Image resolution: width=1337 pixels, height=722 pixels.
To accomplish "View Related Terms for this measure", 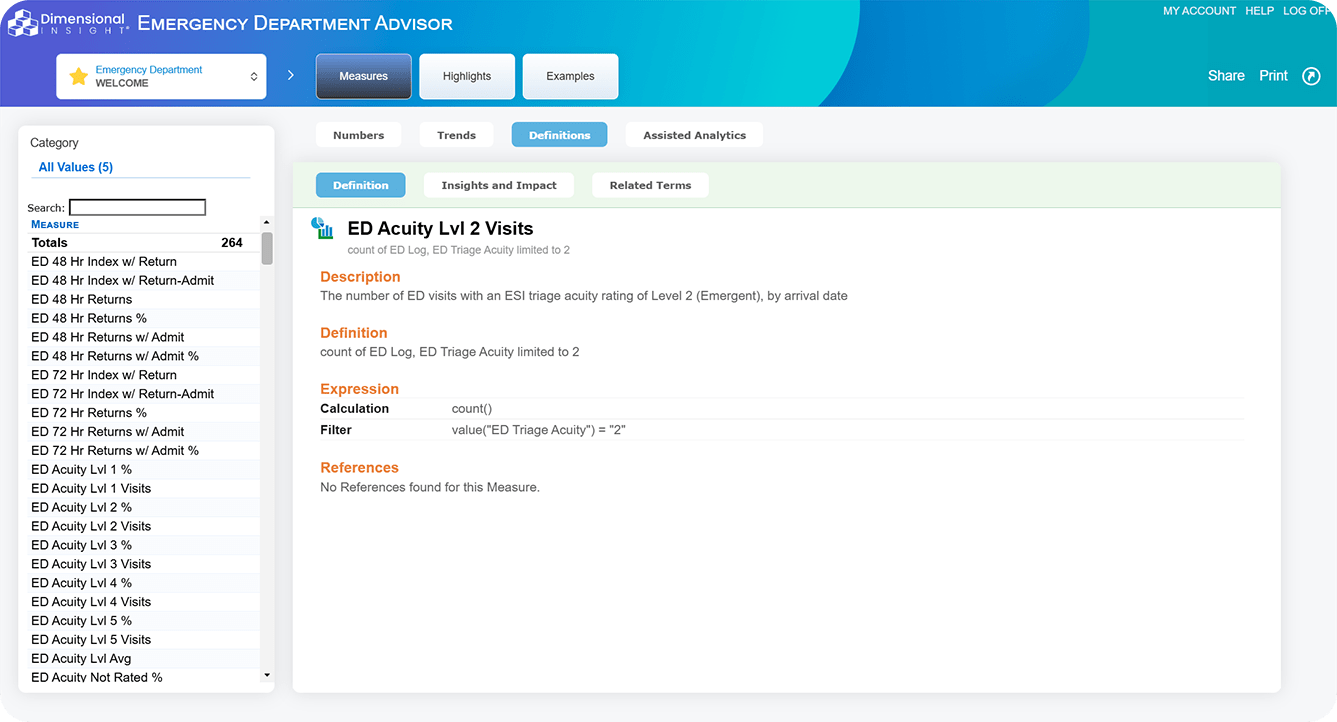I will [650, 185].
